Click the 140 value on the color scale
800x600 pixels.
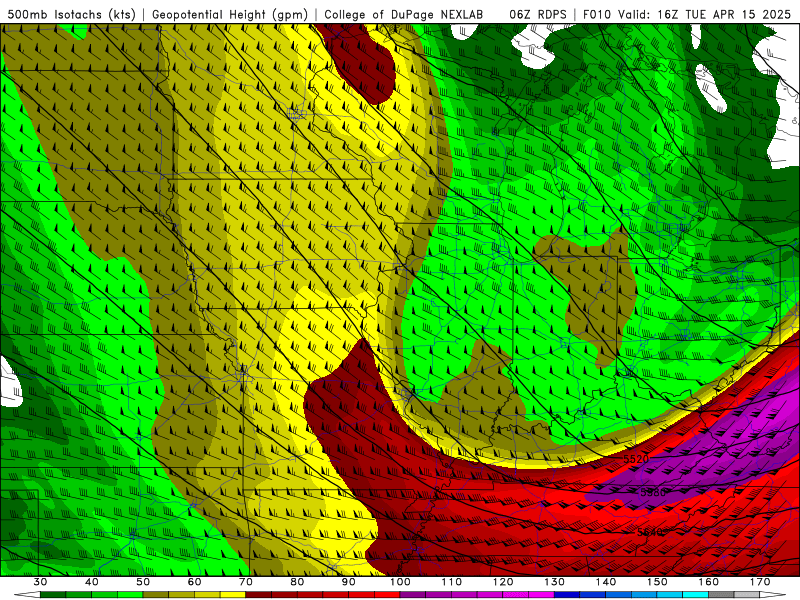click(x=606, y=582)
